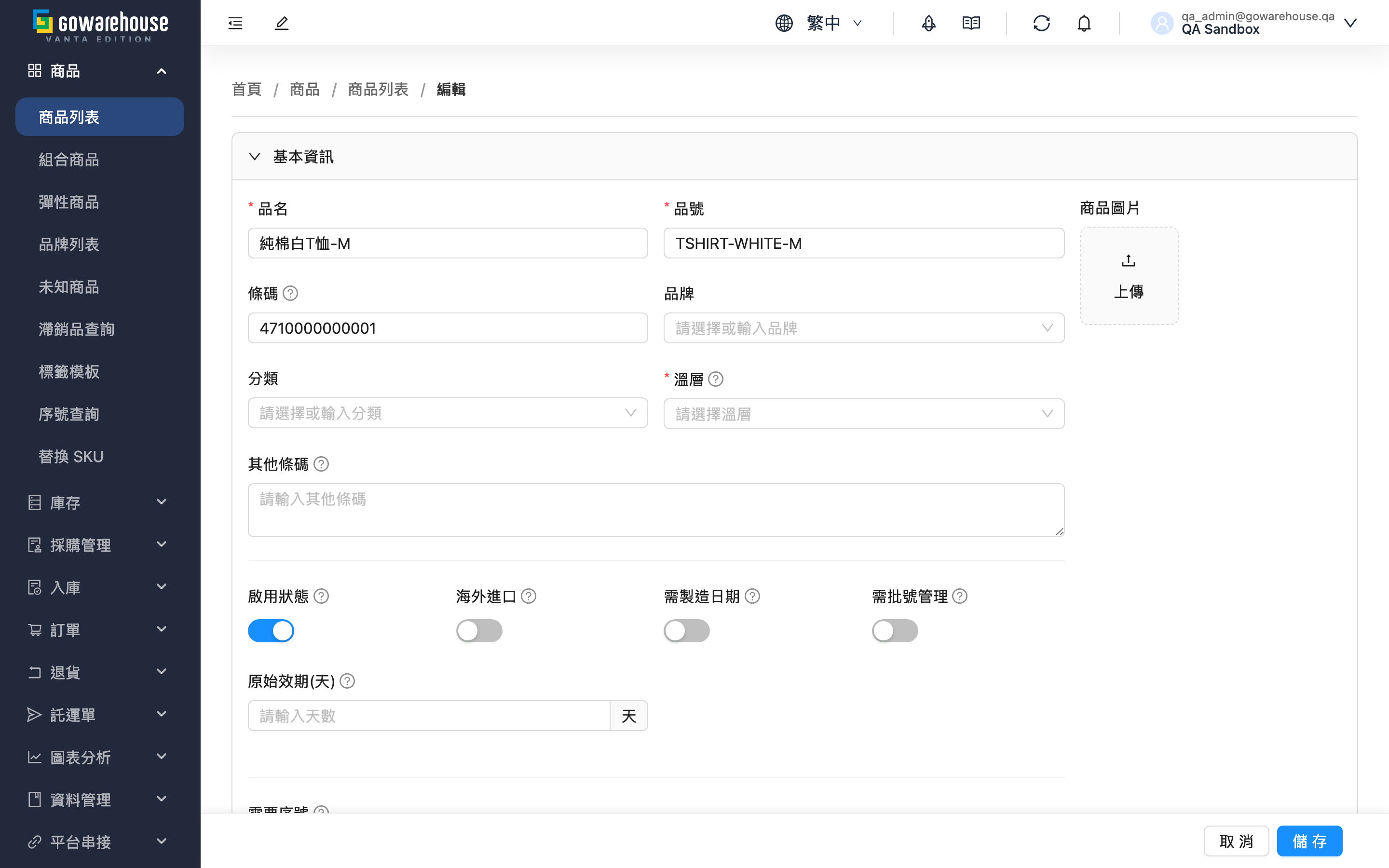Click the refresh icon in header
Viewport: 1389px width, 868px height.
[x=1041, y=23]
